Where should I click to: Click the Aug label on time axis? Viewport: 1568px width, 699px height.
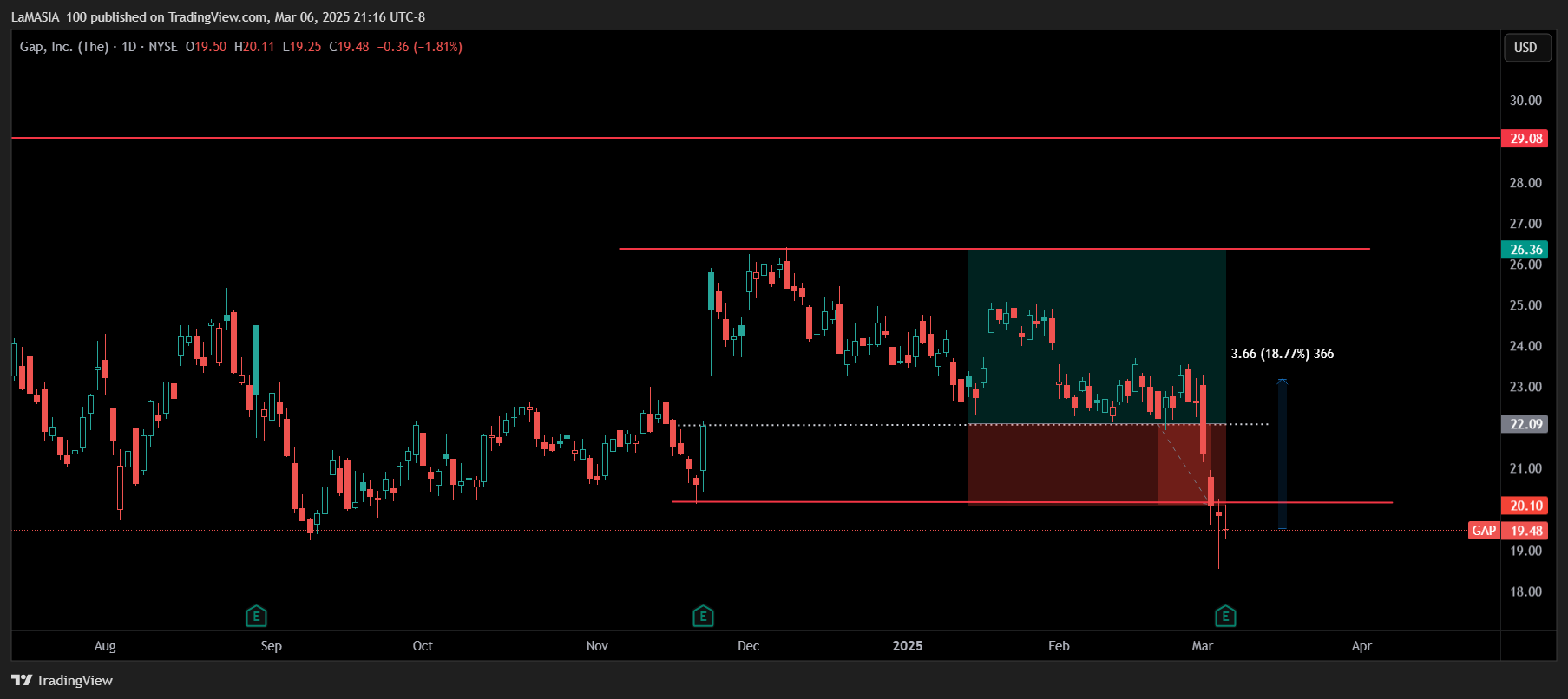tap(105, 646)
